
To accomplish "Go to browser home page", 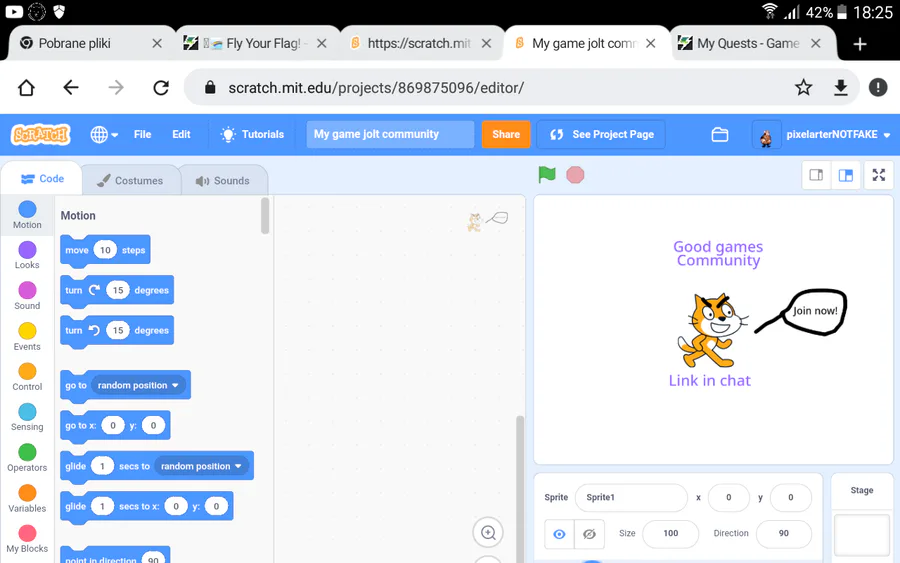I will point(26,88).
